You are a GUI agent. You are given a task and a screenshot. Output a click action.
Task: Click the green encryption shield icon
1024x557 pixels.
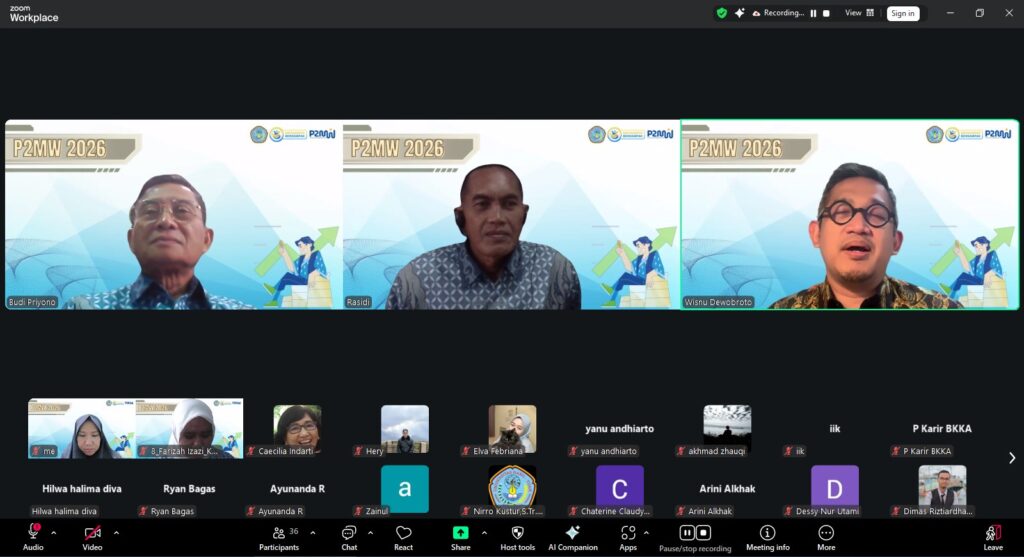(x=721, y=13)
